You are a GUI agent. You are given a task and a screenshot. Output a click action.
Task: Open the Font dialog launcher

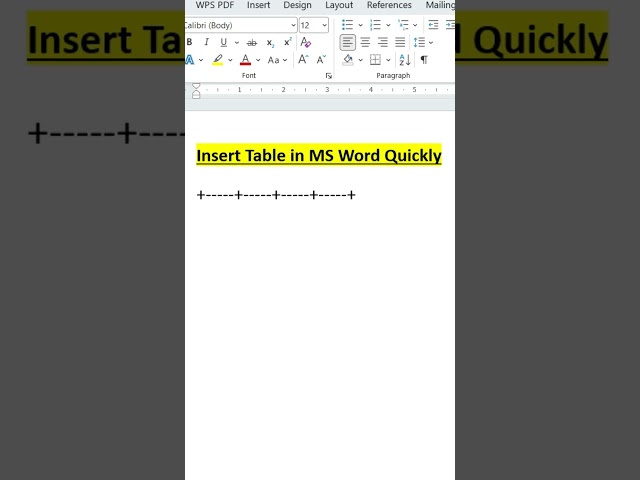click(328, 76)
